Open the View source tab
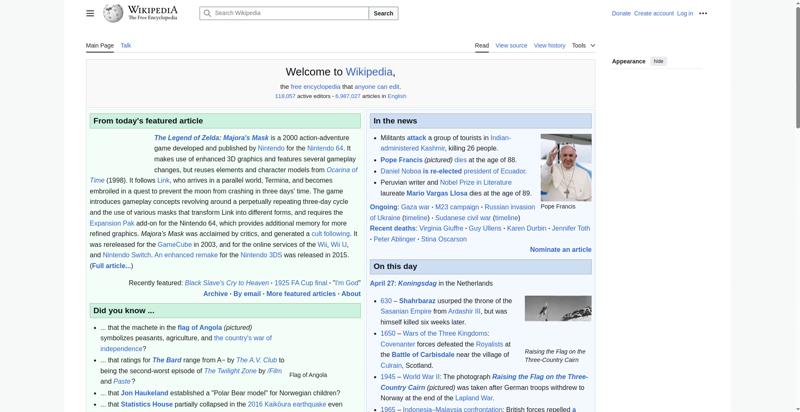Screen dimensions: 800x412 pos(511,45)
